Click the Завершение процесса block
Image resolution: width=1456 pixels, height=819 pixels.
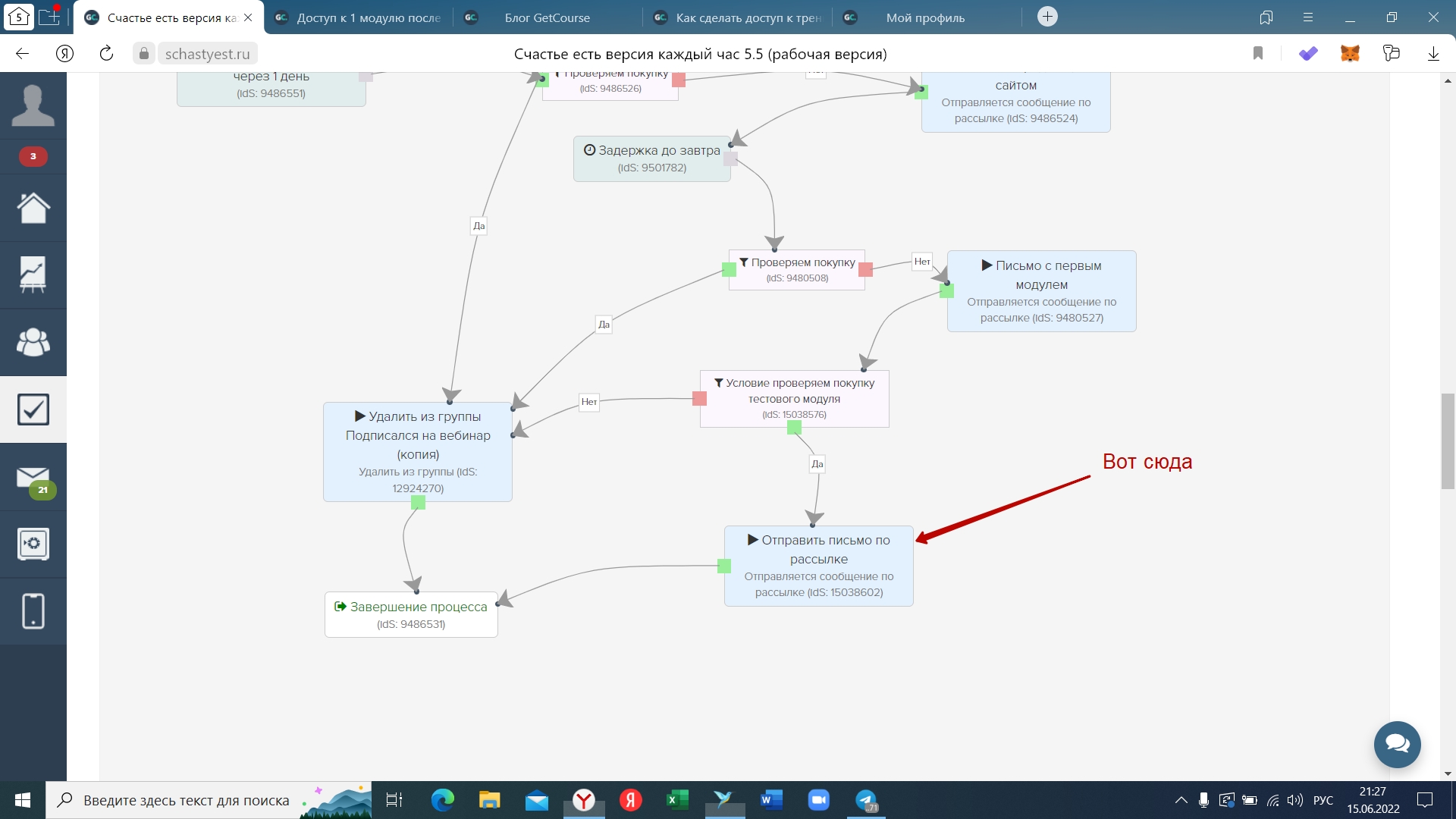[x=411, y=614]
